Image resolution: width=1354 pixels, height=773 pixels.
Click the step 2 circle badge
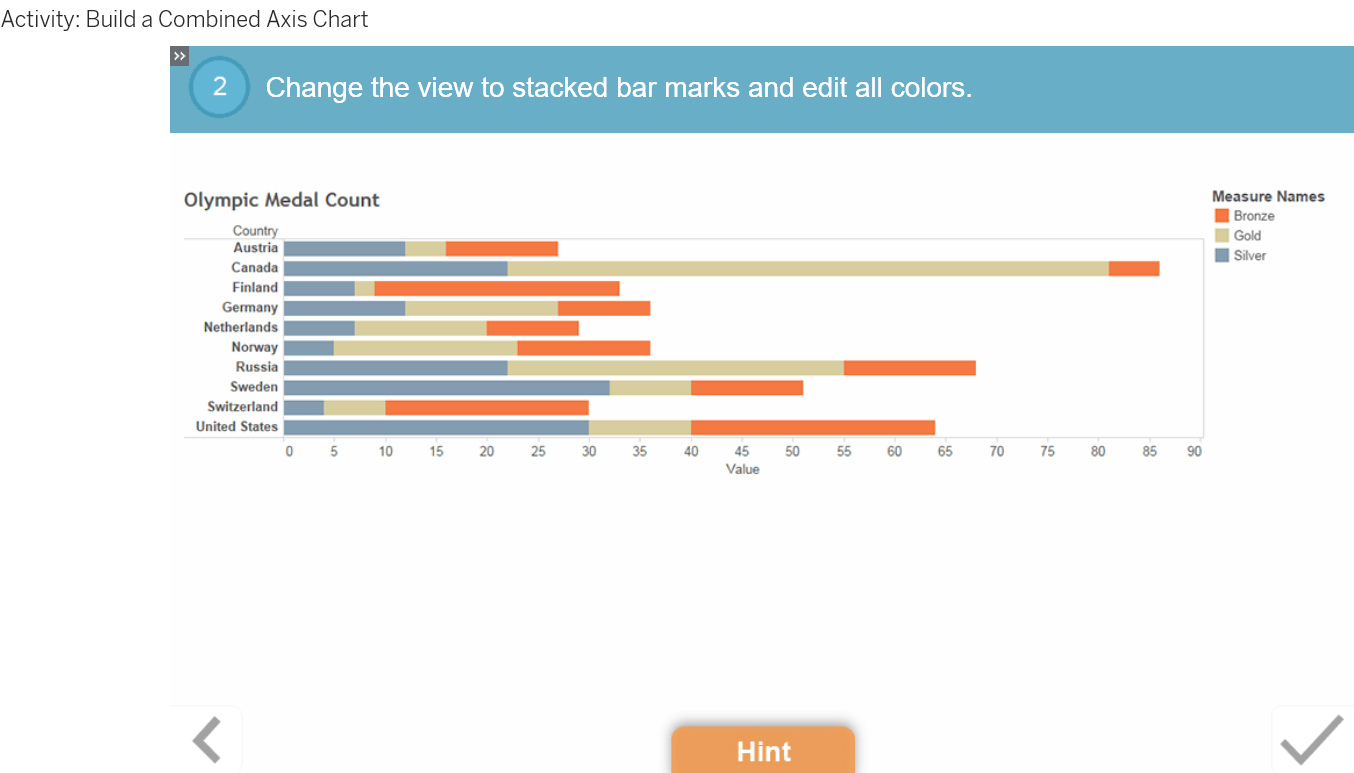pos(219,87)
